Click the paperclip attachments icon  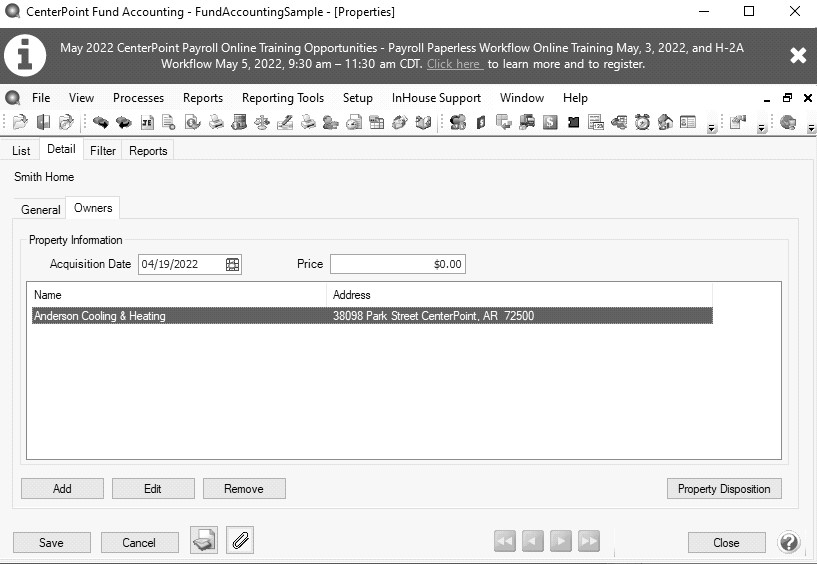click(240, 540)
